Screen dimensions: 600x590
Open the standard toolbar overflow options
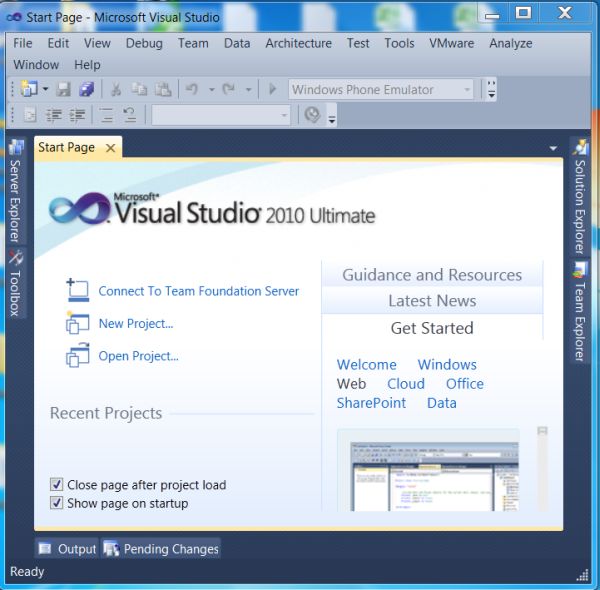(491, 90)
